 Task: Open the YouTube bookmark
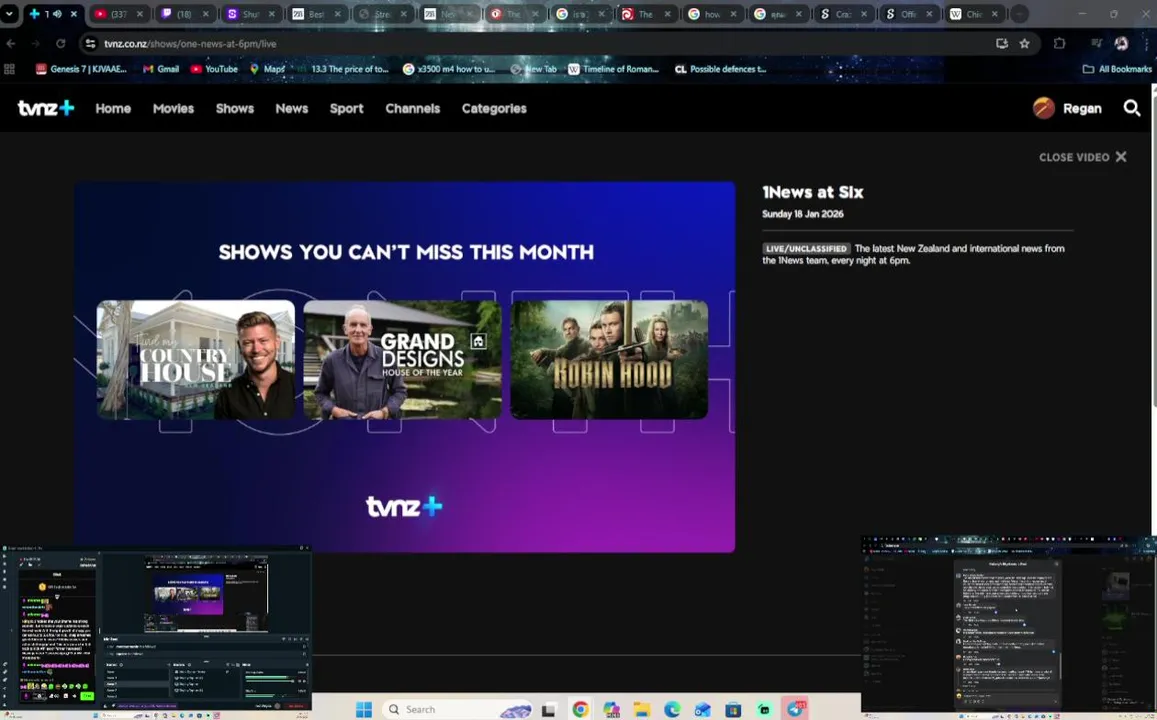pos(214,69)
